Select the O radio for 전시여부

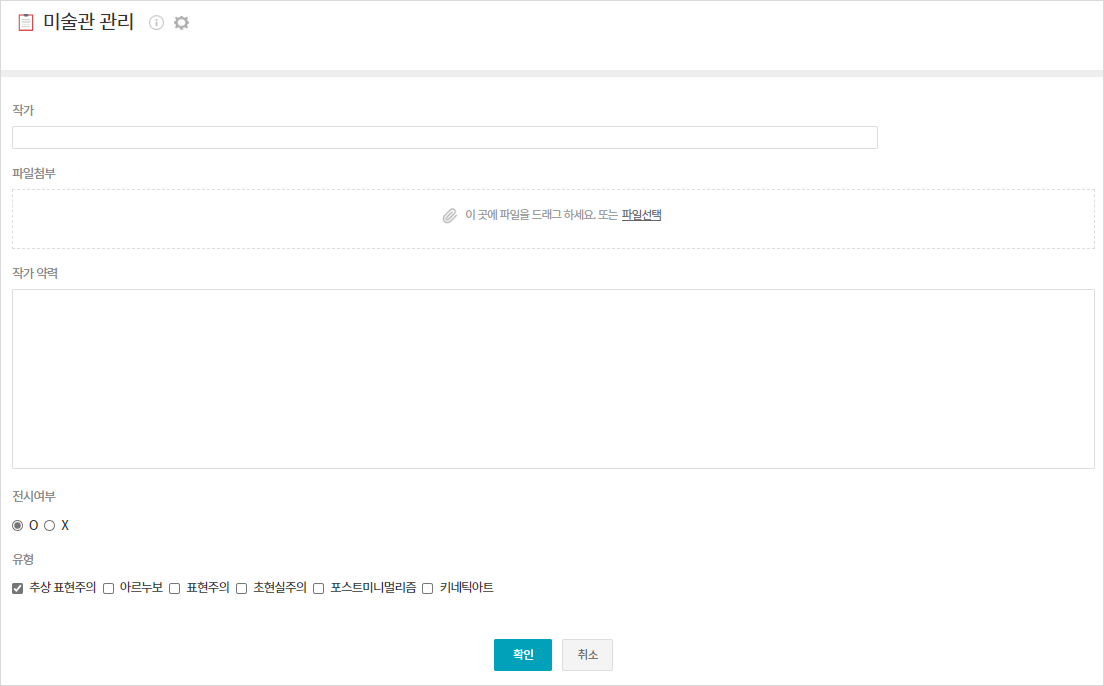click(18, 525)
